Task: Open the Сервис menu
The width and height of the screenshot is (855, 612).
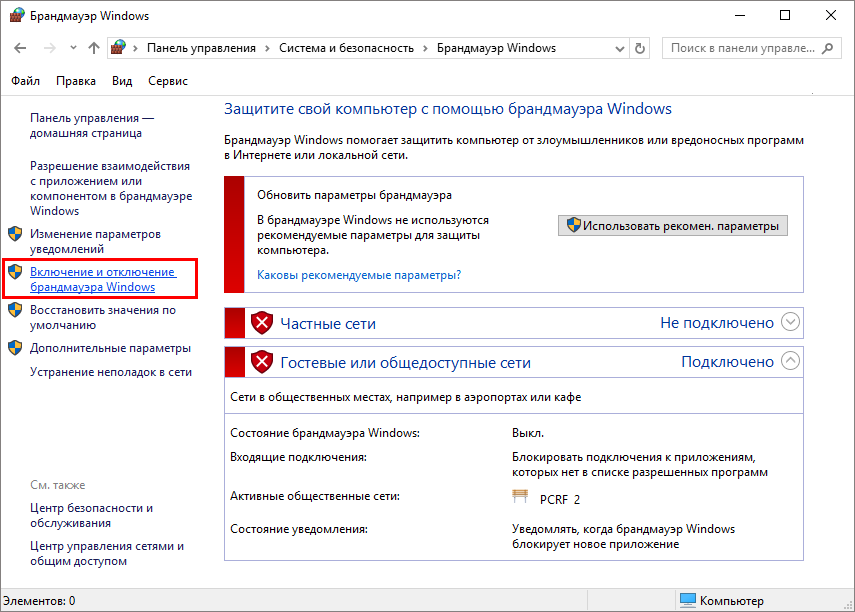Action: [167, 81]
